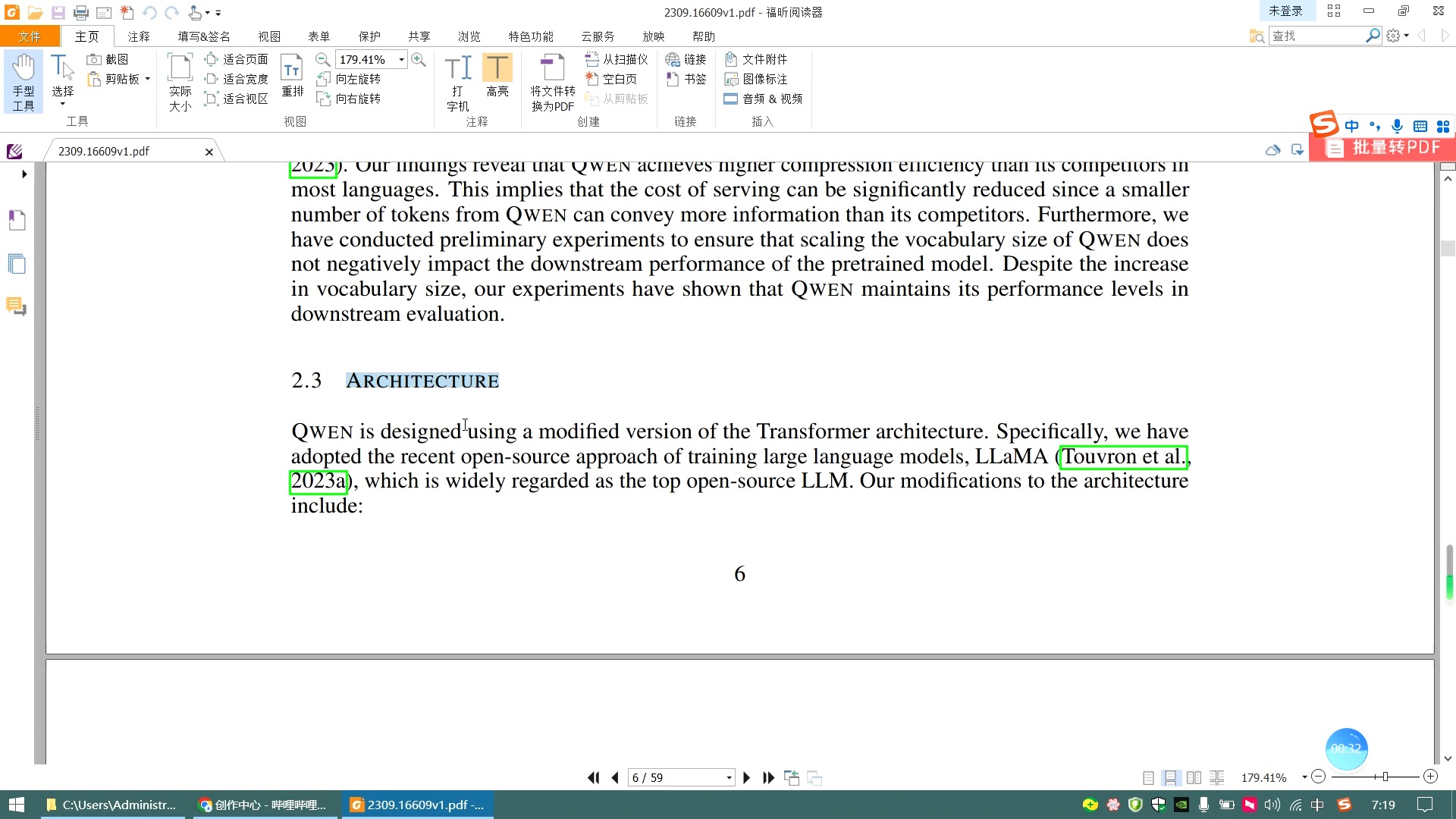Click the Snapshot (截图) tool

click(x=108, y=59)
